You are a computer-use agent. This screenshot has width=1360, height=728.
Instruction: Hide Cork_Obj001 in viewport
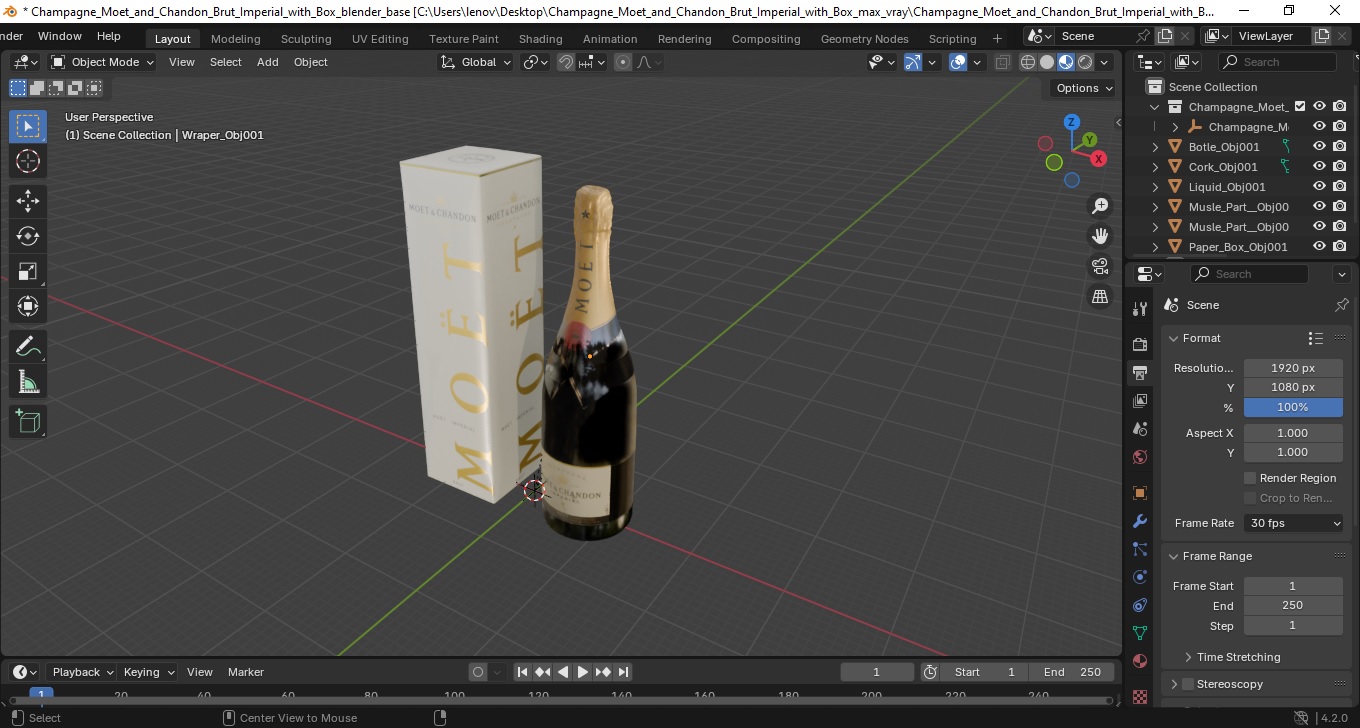click(1320, 167)
